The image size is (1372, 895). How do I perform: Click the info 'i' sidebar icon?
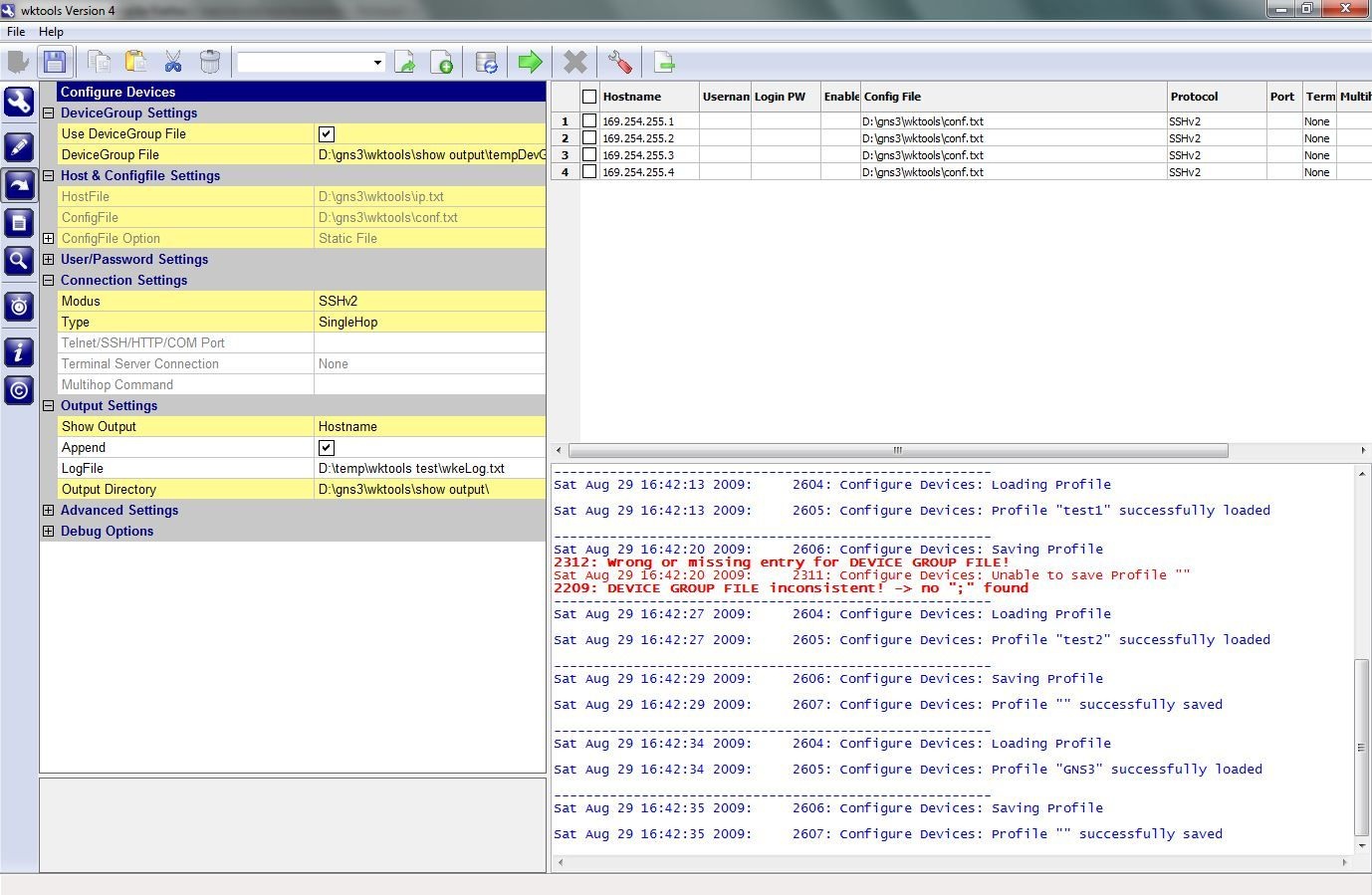(x=19, y=351)
